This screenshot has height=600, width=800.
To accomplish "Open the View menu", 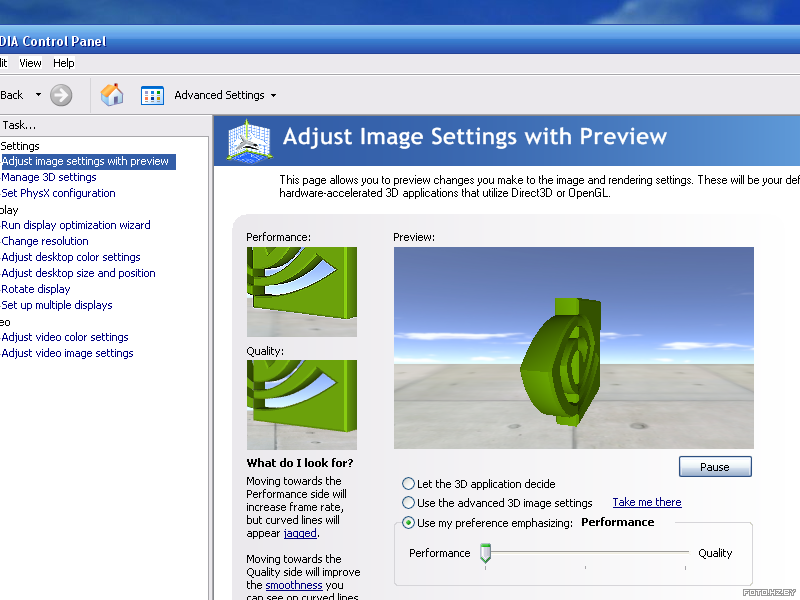I will pyautogui.click(x=30, y=63).
